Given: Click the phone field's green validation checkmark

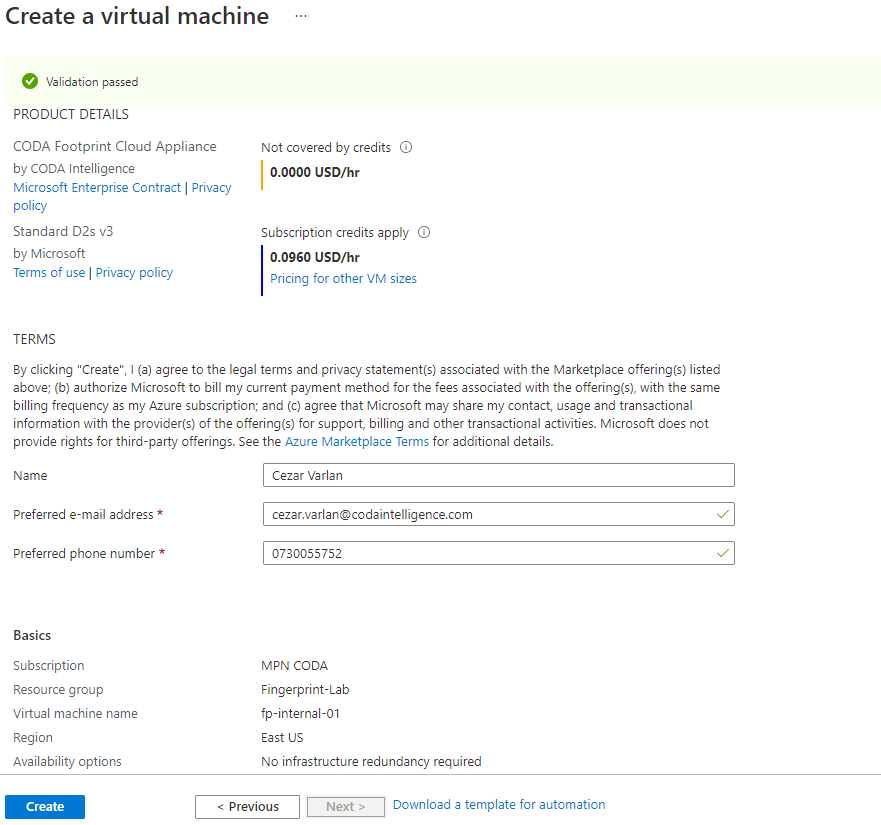Looking at the screenshot, I should 723,553.
